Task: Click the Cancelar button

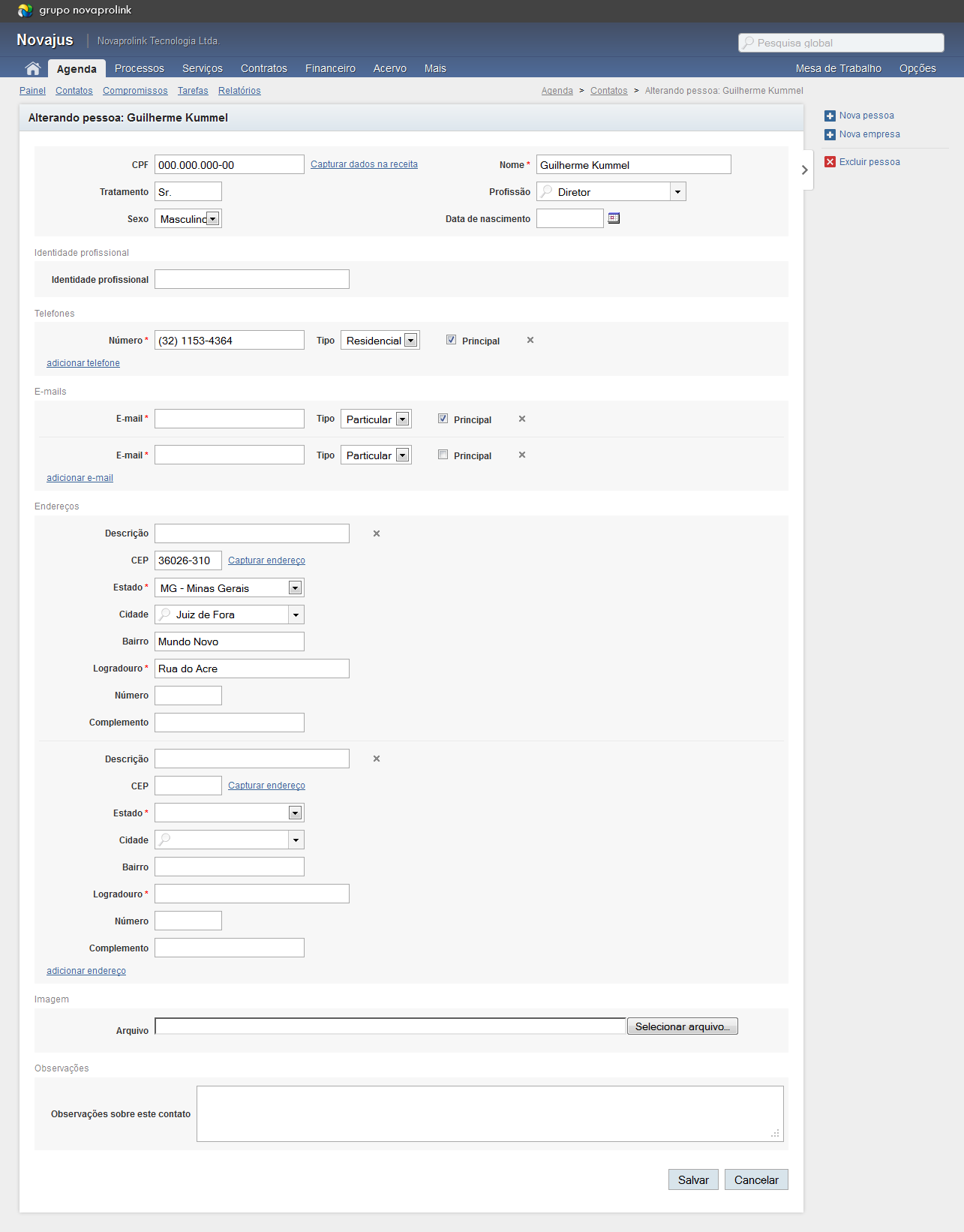Action: [756, 1179]
